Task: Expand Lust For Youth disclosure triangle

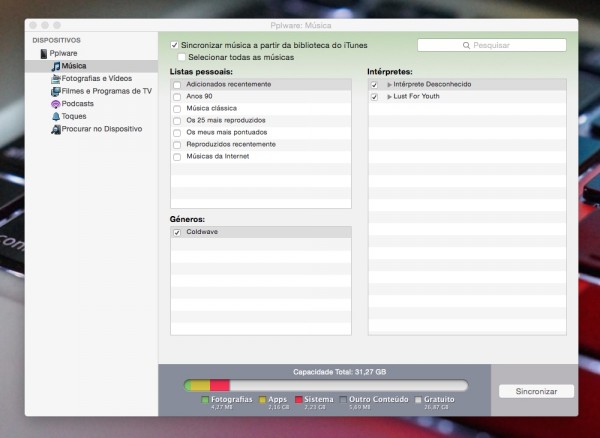Action: [x=390, y=97]
